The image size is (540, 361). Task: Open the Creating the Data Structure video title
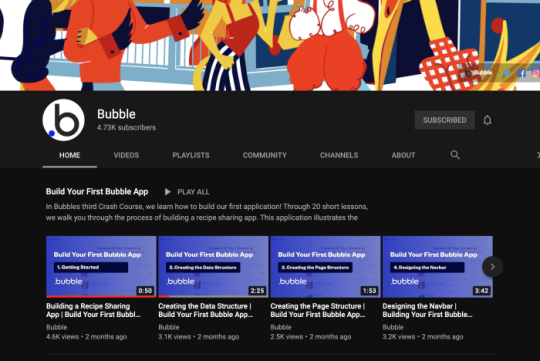pyautogui.click(x=206, y=310)
